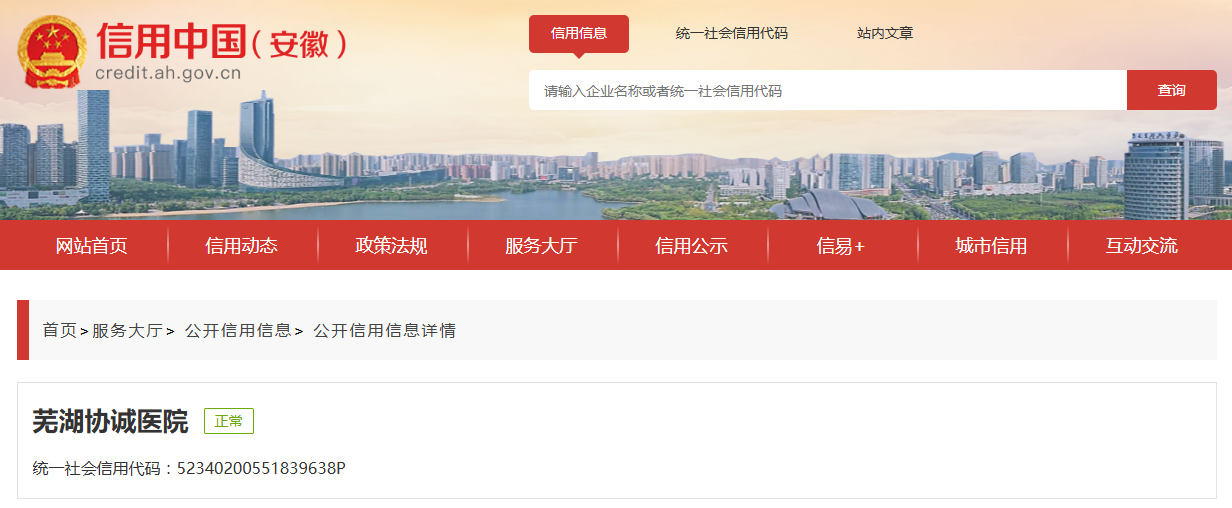Go to 服务大厅 in the breadcrumb
Image resolution: width=1232 pixels, height=508 pixels.
[127, 330]
